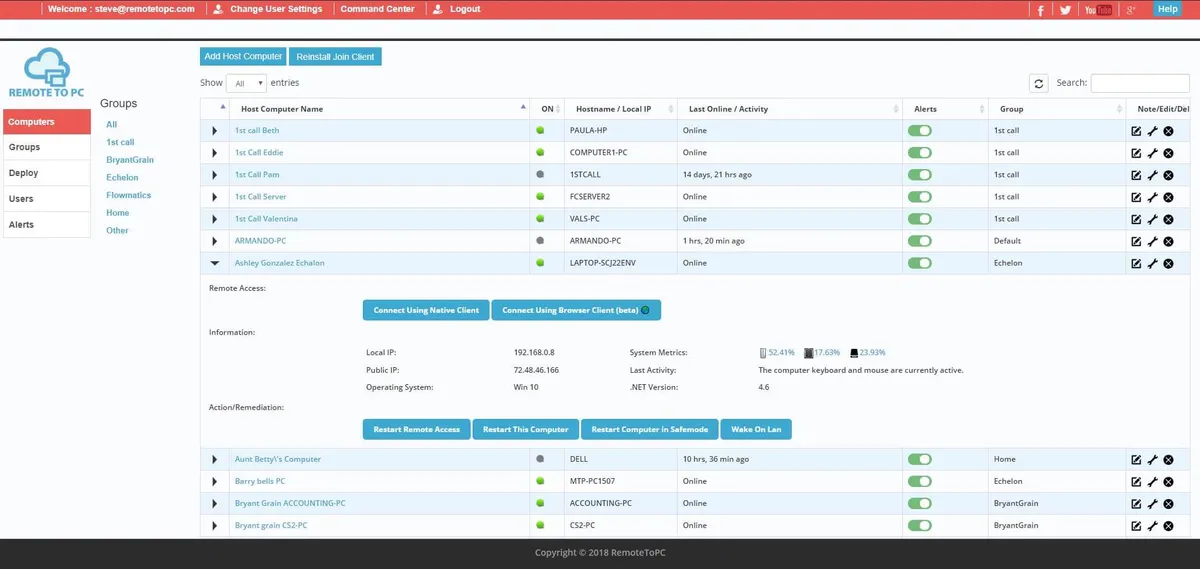The height and width of the screenshot is (569, 1200).
Task: Click into the Search input field
Action: (x=1139, y=84)
